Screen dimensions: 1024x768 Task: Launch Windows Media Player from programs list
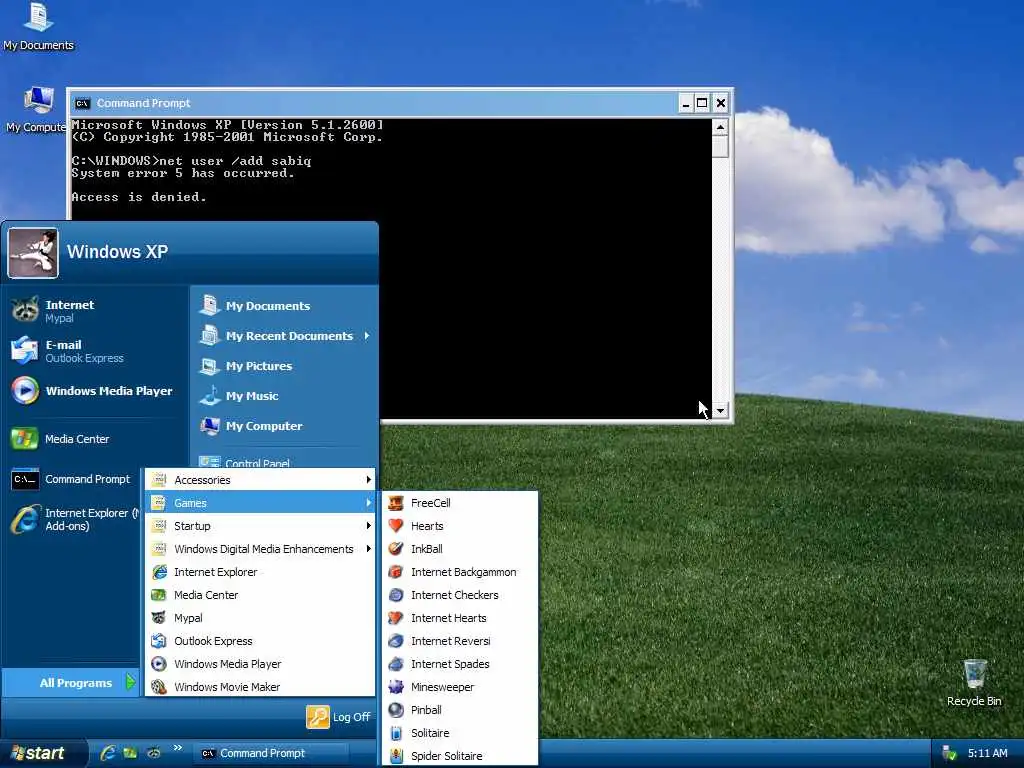[x=260, y=664]
